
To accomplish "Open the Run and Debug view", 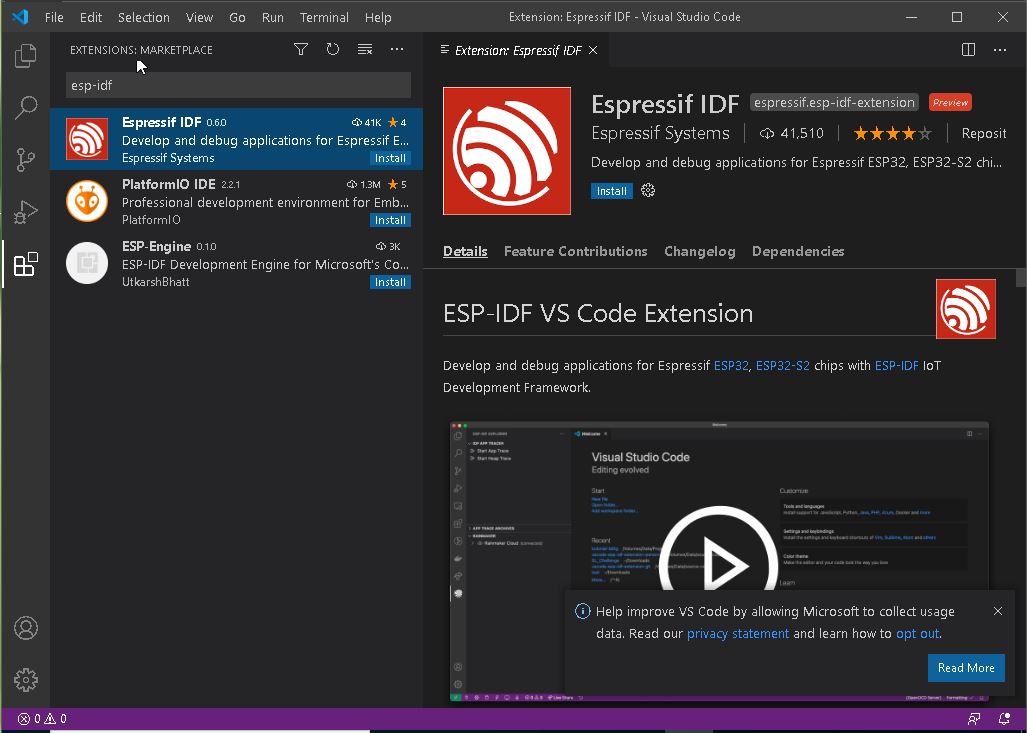I will (26, 212).
